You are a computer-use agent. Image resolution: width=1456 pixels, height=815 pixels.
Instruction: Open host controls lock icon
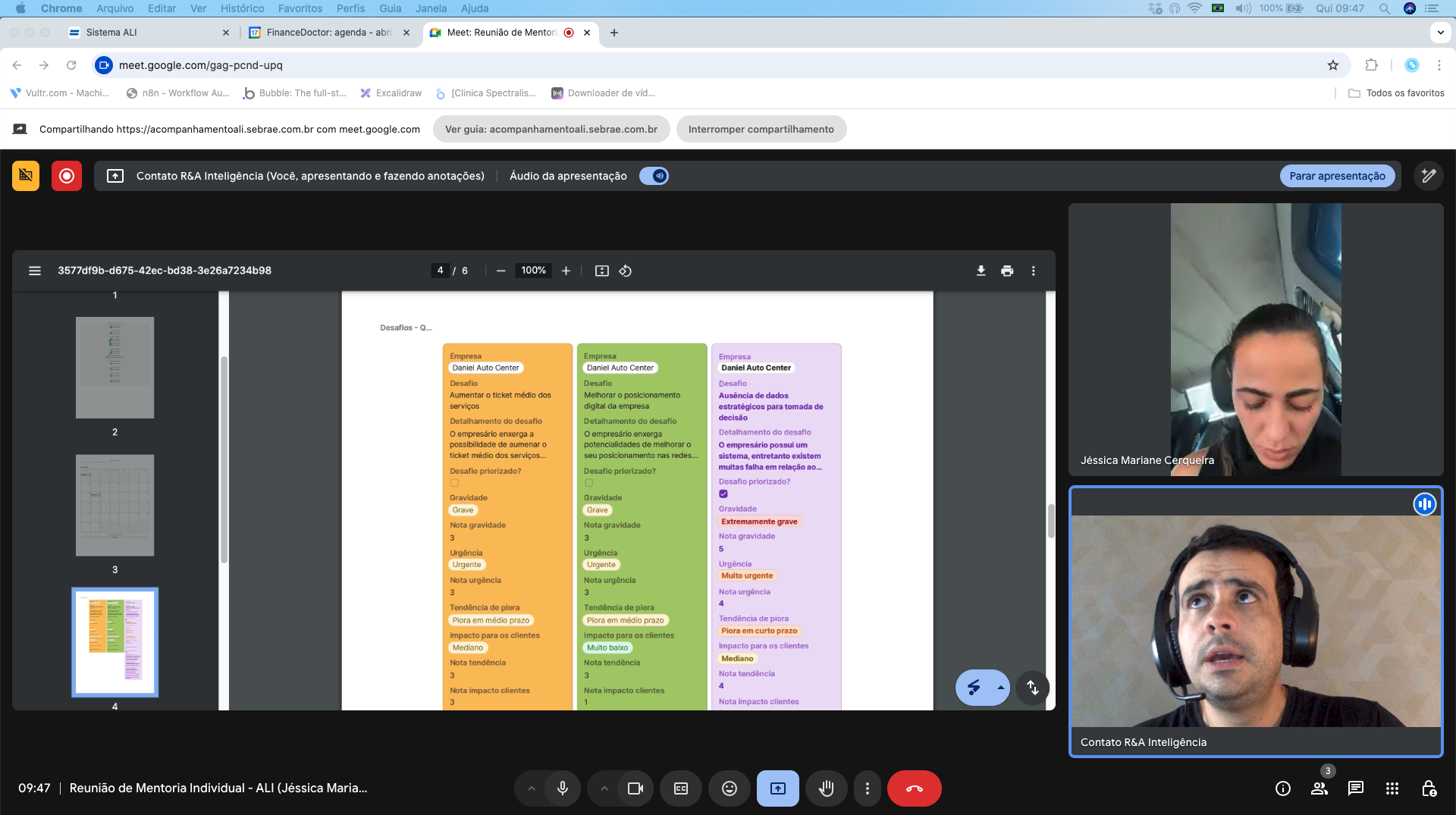tap(1429, 788)
